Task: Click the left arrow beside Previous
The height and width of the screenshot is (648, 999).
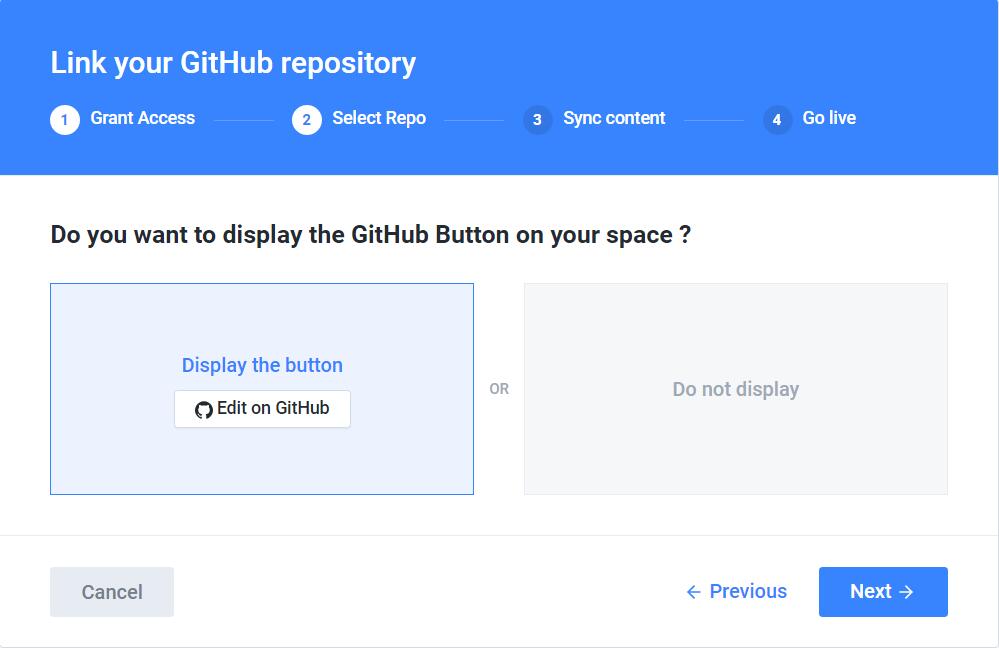Action: pos(692,591)
